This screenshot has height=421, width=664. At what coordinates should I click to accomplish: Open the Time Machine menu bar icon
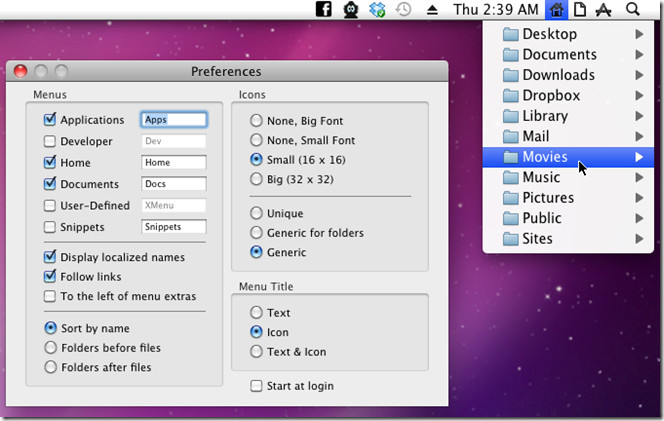[x=404, y=9]
